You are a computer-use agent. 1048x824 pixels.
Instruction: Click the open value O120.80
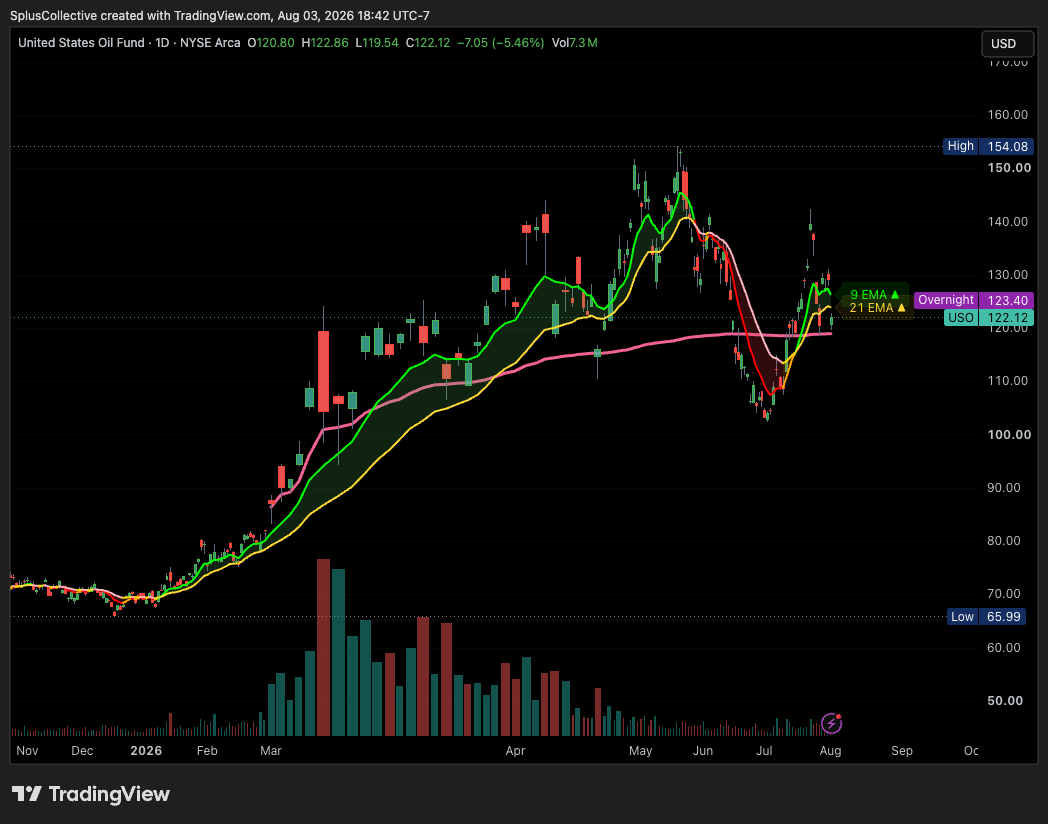click(x=271, y=43)
